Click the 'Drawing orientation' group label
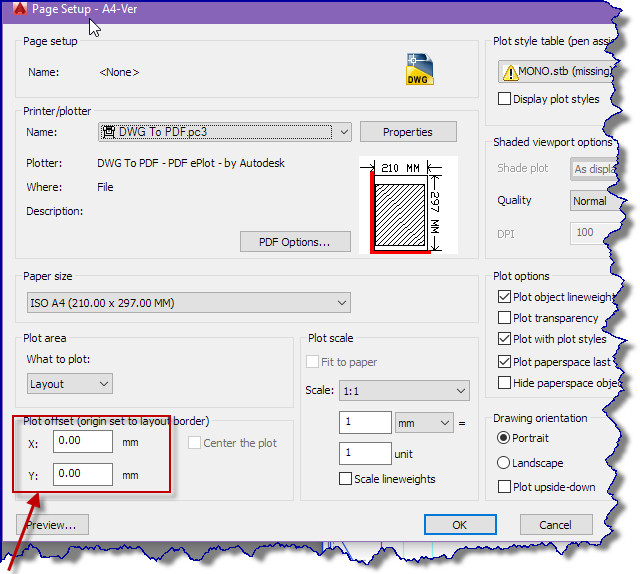The width and height of the screenshot is (640, 574). point(540,418)
